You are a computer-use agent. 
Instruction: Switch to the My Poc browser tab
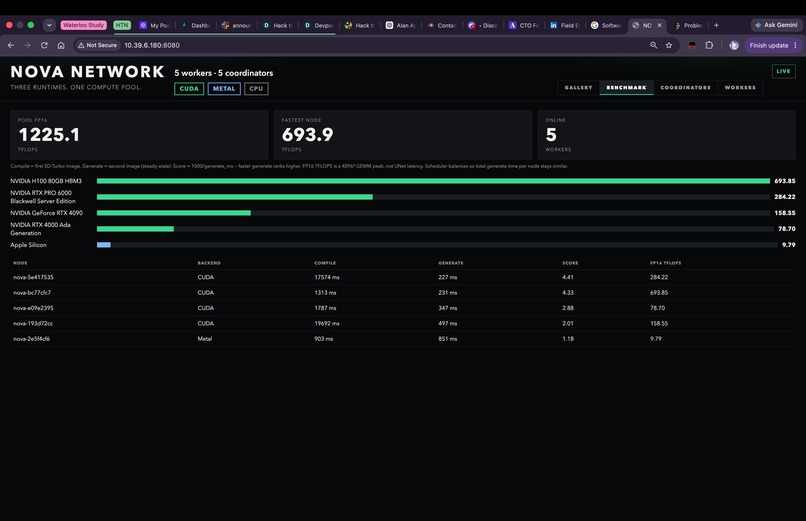(x=154, y=25)
